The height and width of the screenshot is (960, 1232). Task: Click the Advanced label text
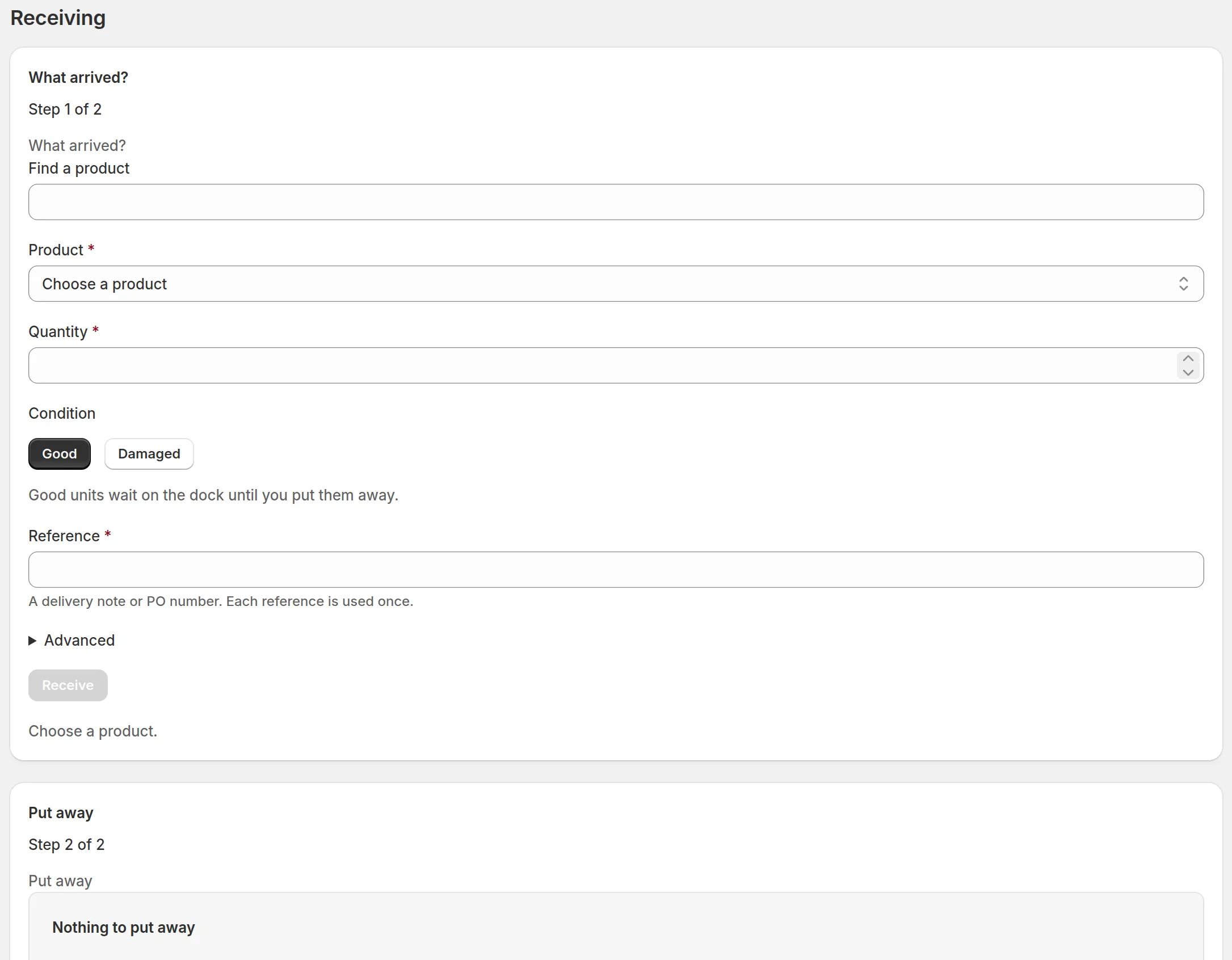click(x=79, y=641)
